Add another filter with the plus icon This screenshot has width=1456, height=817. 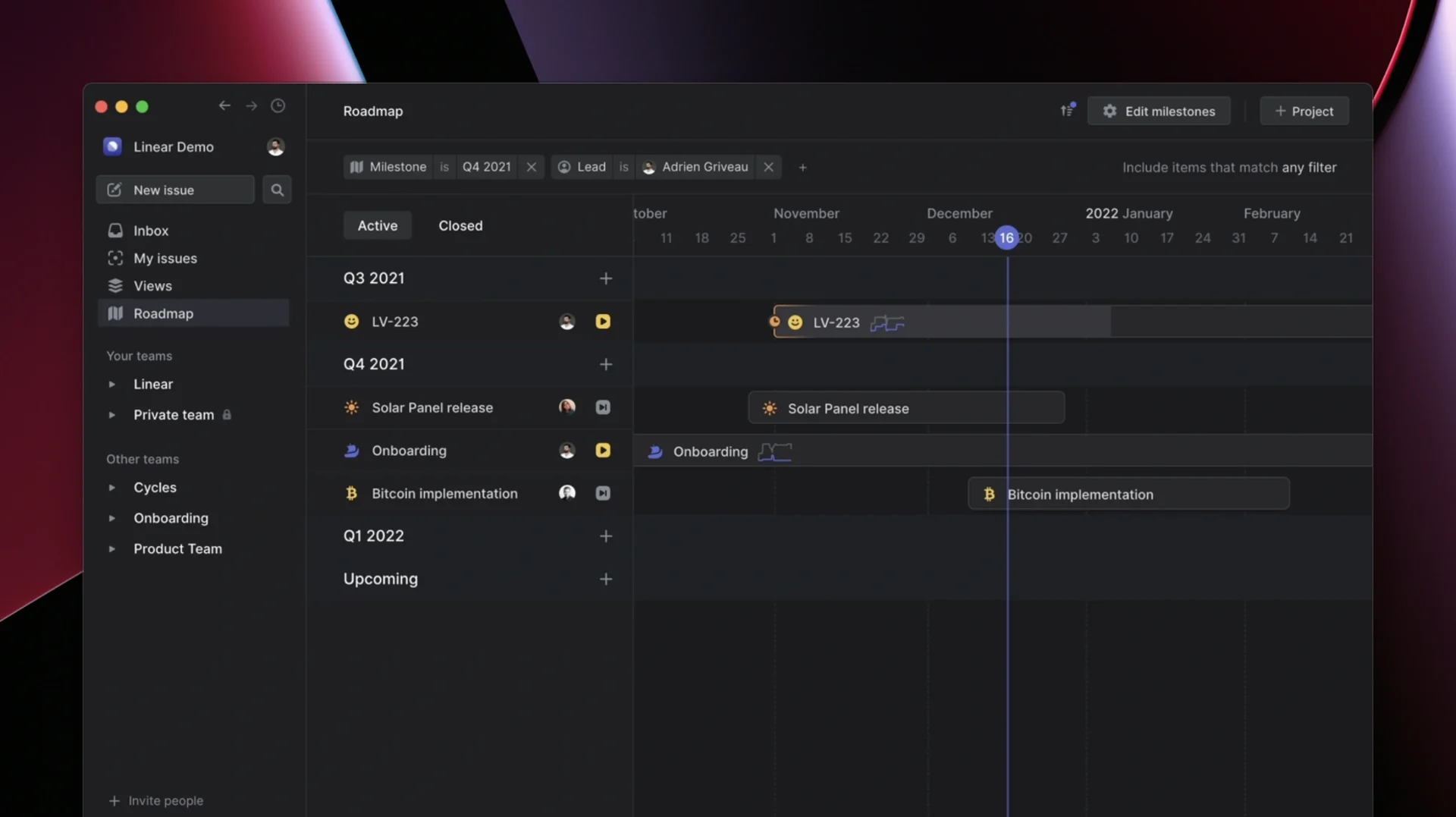click(x=803, y=167)
